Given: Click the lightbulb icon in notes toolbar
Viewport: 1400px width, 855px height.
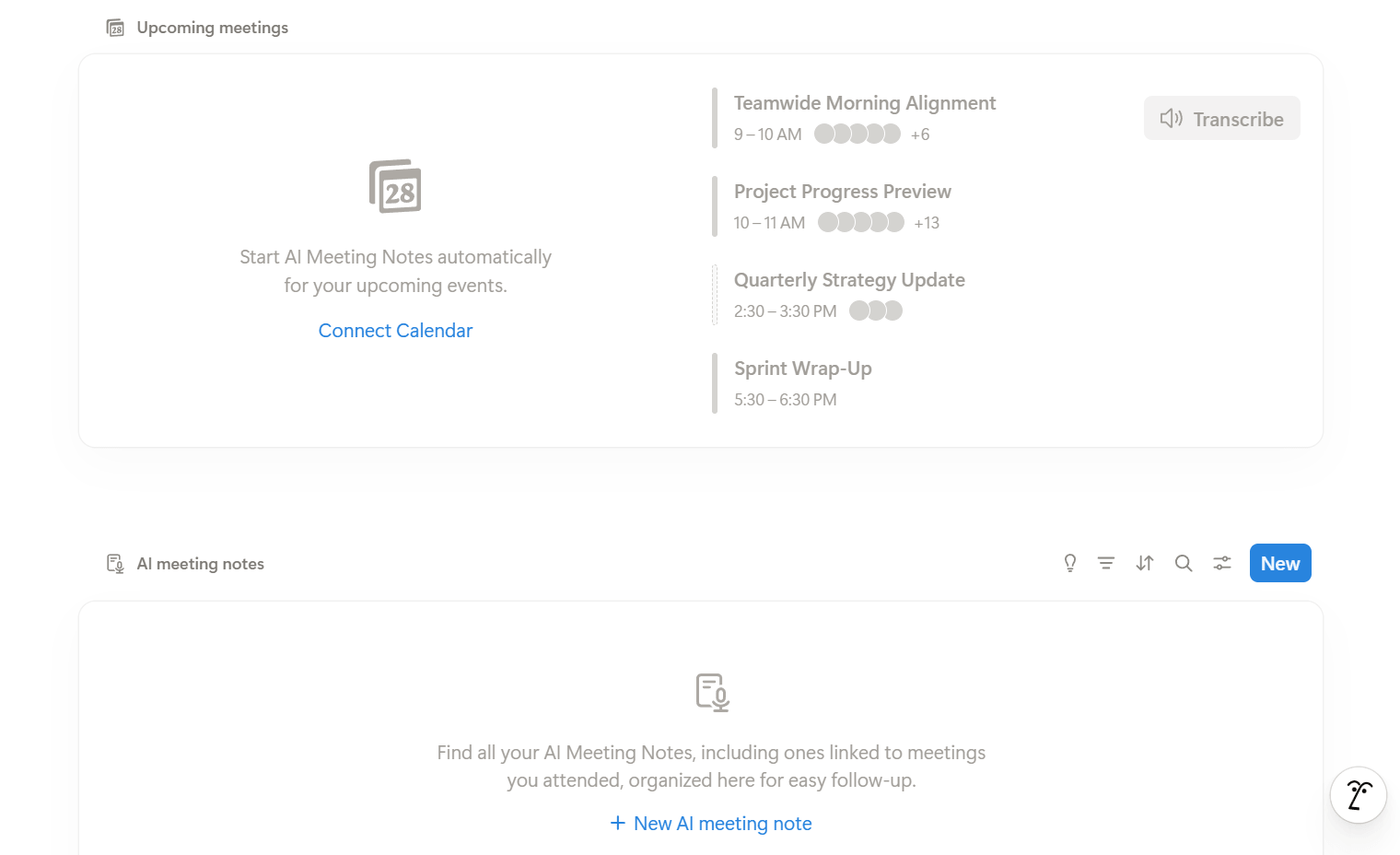Looking at the screenshot, I should point(1069,563).
